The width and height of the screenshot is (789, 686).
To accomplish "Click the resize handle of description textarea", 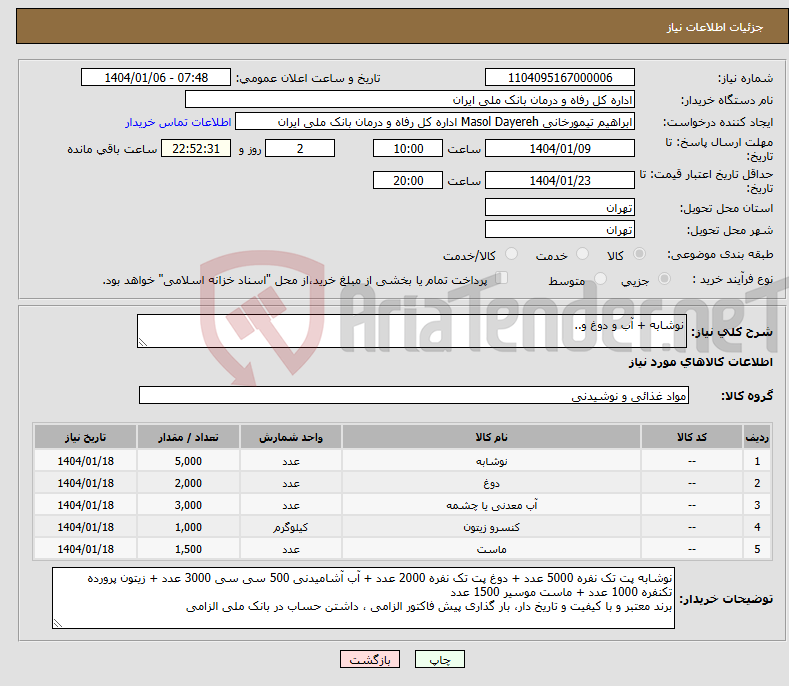I will 142,342.
